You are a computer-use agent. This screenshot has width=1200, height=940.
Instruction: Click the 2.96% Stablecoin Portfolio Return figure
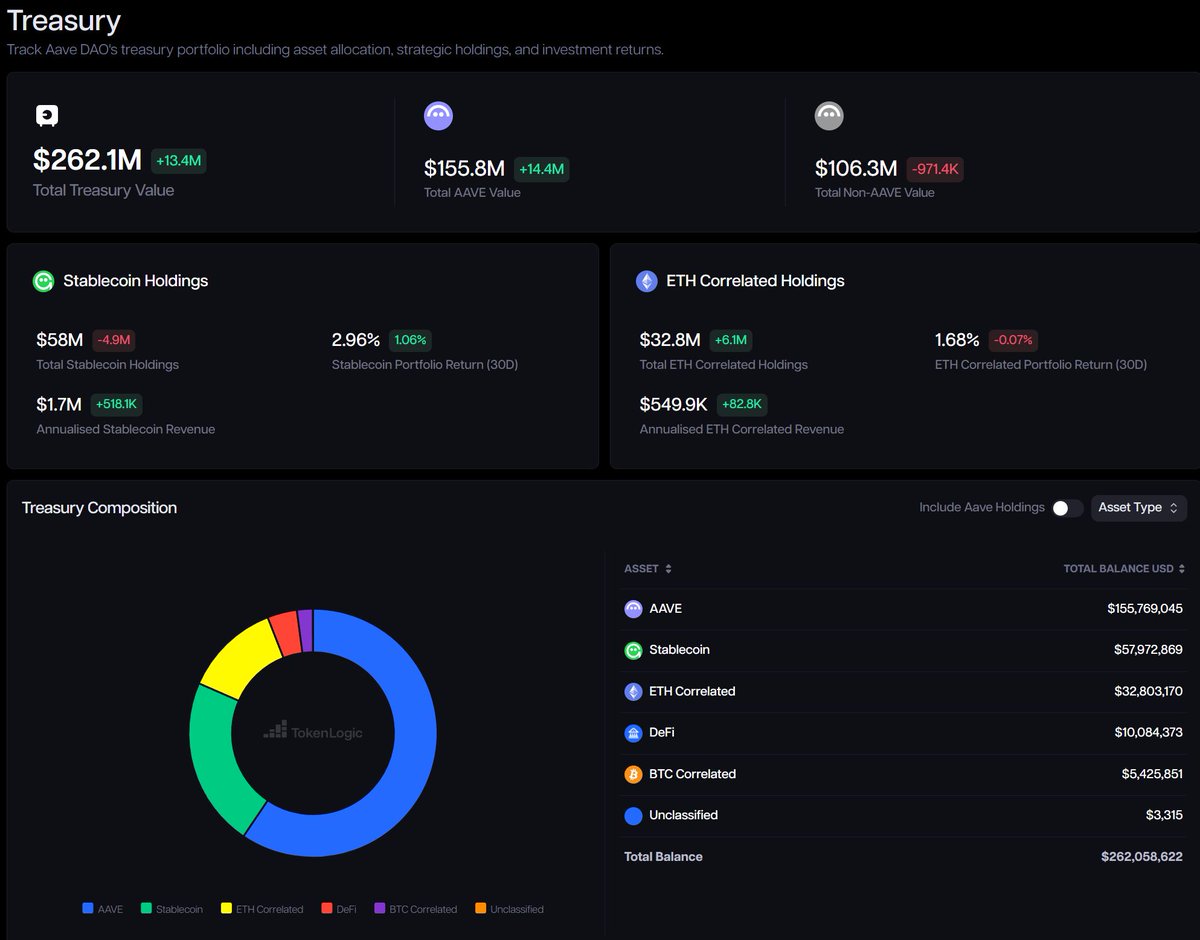click(x=356, y=340)
